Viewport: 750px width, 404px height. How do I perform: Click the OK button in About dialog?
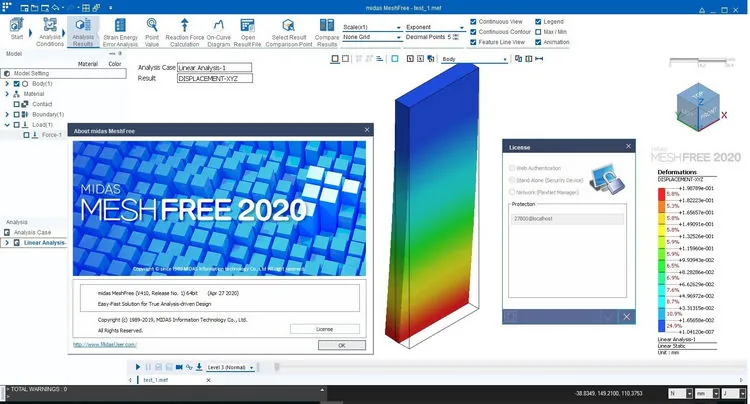[342, 345]
